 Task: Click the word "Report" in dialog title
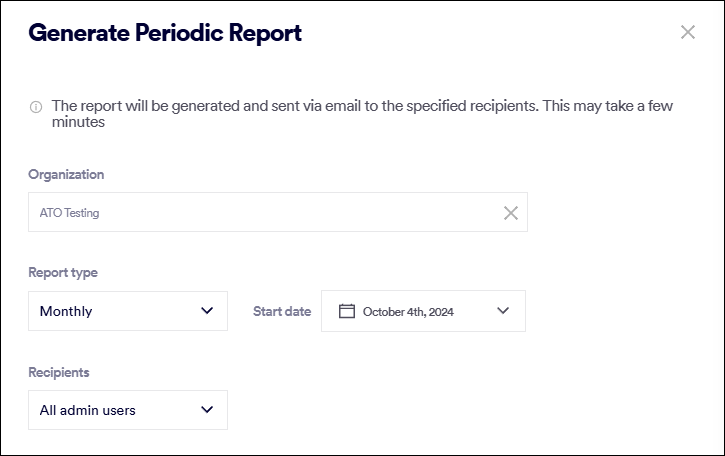click(265, 32)
